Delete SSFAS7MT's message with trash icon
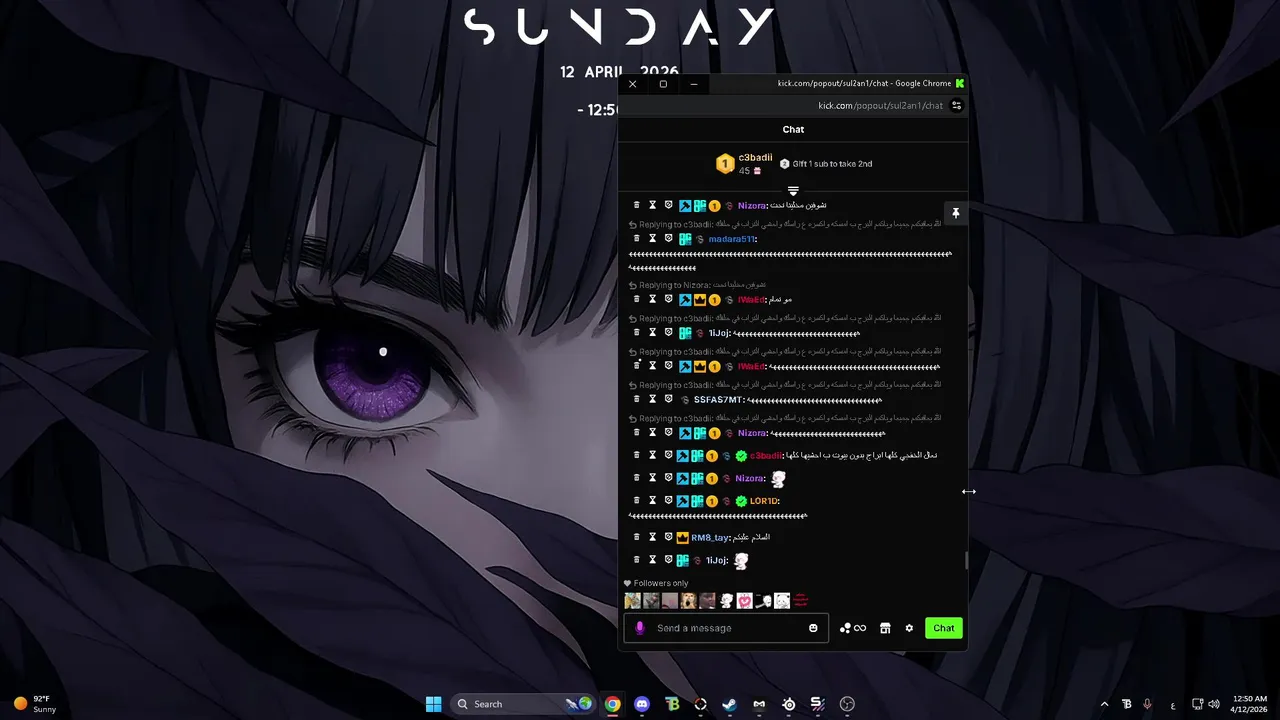Viewport: 1280px width, 720px height. [636, 399]
